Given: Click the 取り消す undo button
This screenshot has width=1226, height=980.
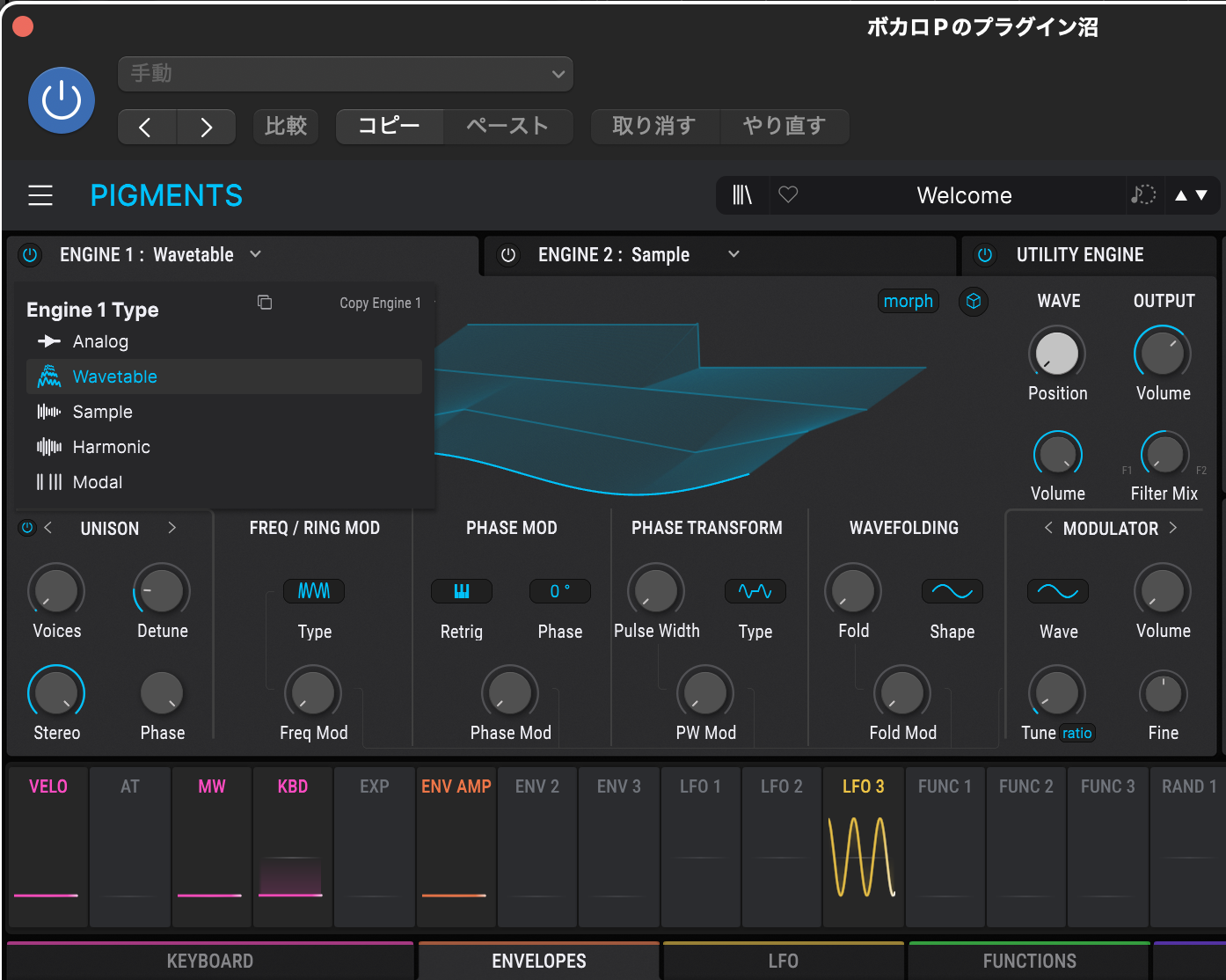Looking at the screenshot, I should pos(655,127).
